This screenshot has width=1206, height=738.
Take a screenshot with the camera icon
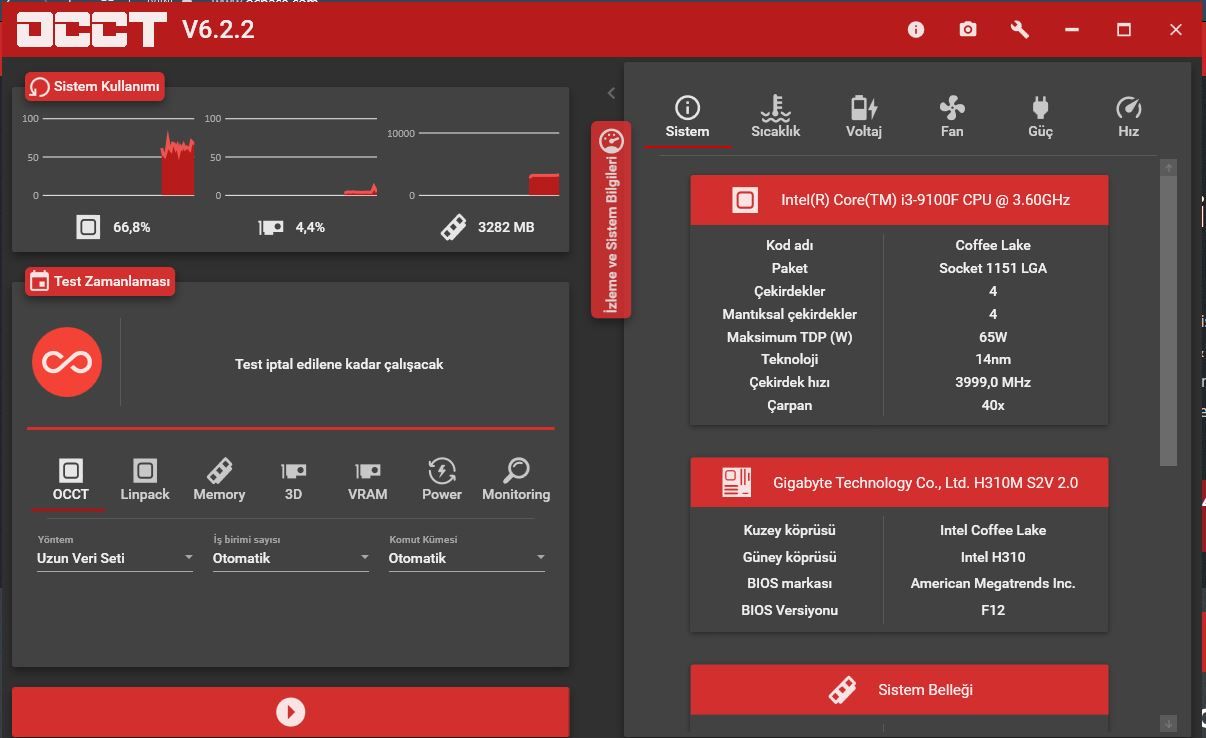968,30
